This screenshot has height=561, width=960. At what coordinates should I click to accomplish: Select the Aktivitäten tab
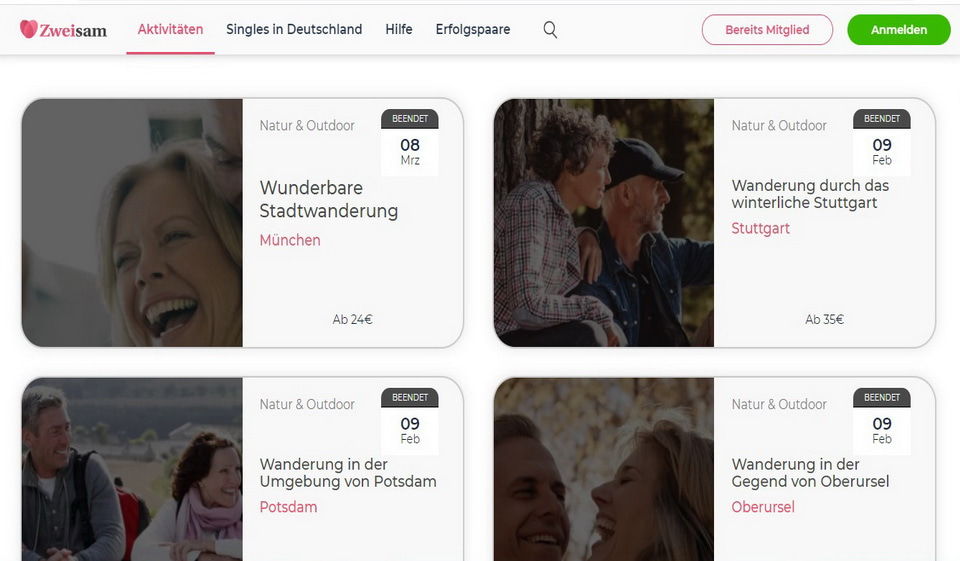(x=170, y=29)
